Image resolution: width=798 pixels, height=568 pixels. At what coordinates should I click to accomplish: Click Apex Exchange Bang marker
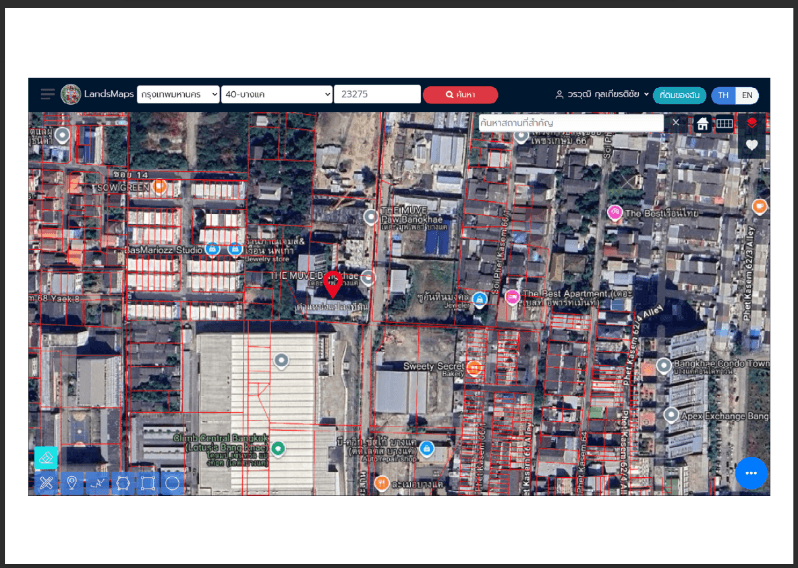[x=671, y=415]
